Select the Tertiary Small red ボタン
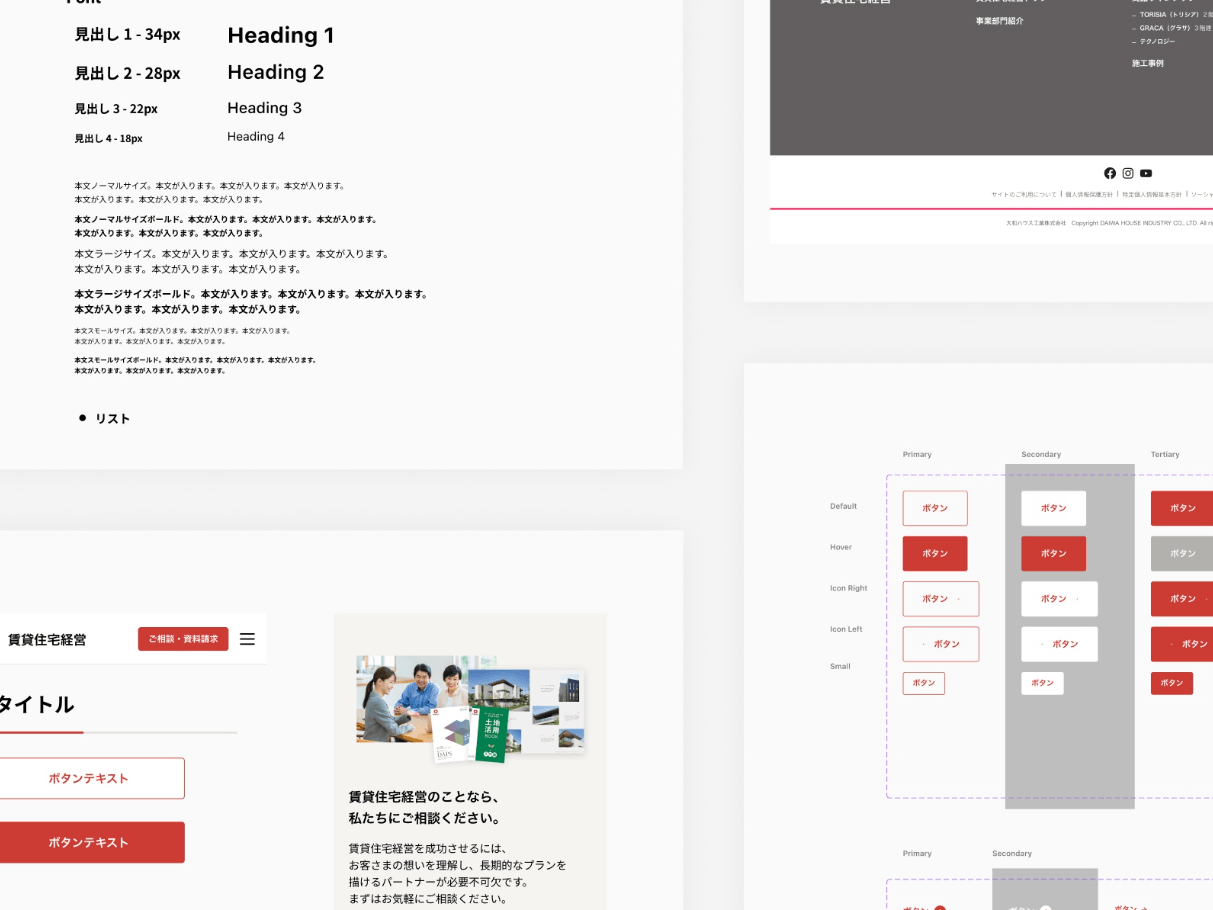Screen dimensions: 1213x910 pos(1172,683)
